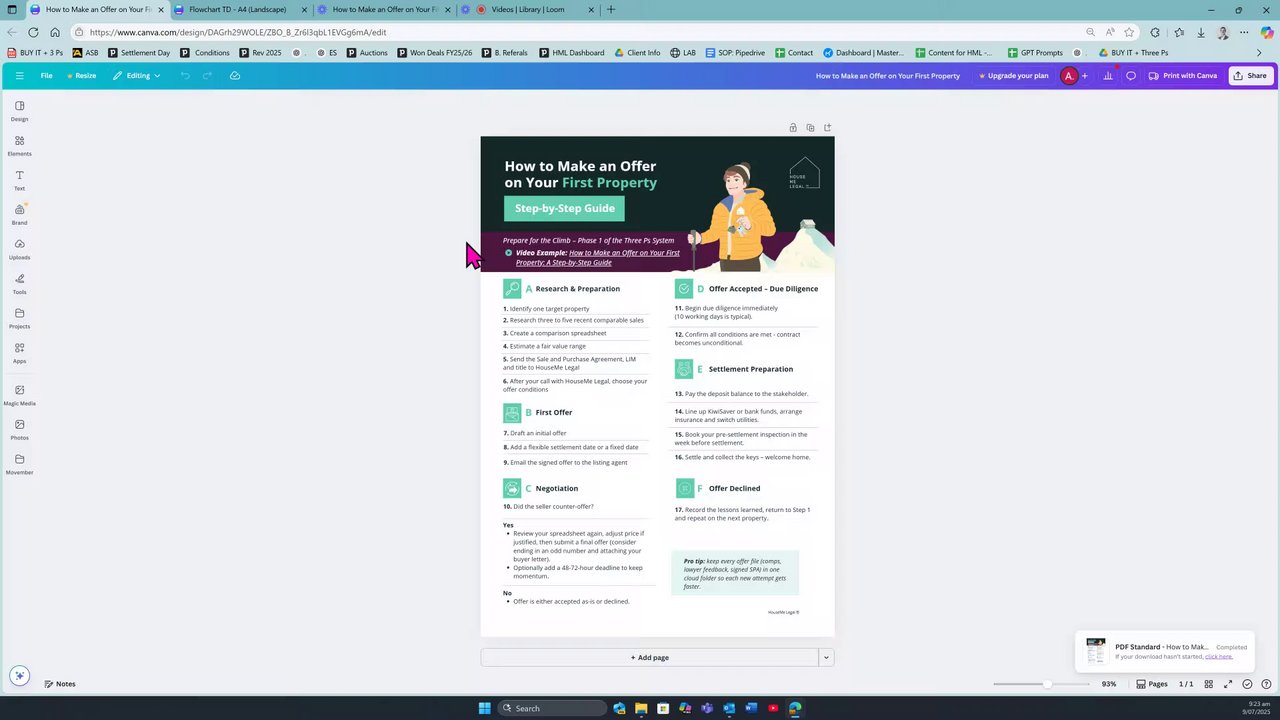Open the Design panel in sidebar
The image size is (1280, 720).
coord(19,111)
